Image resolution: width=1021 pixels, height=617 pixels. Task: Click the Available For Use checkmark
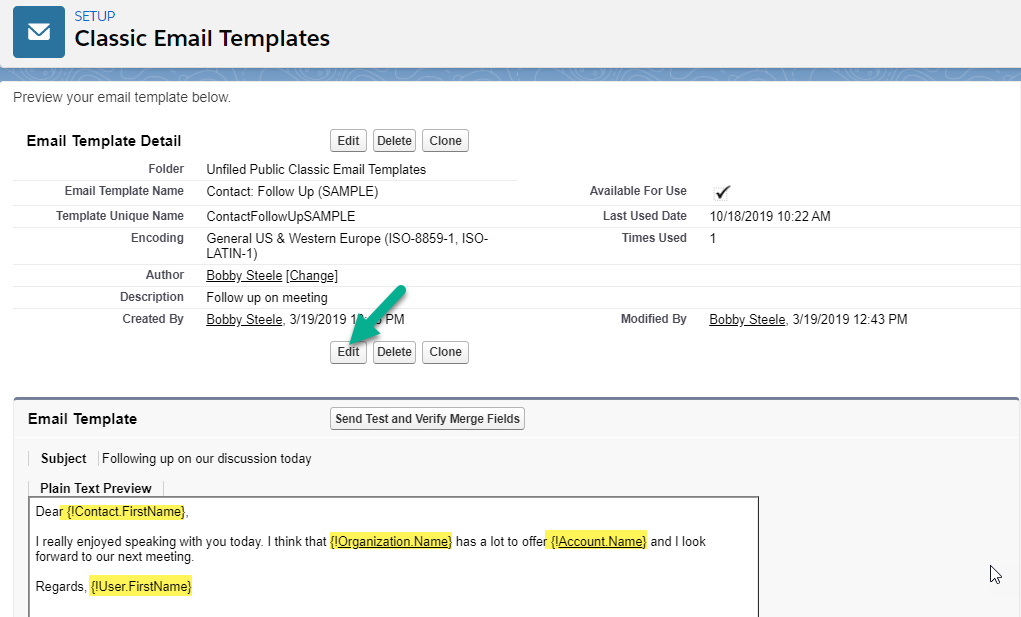pos(722,191)
